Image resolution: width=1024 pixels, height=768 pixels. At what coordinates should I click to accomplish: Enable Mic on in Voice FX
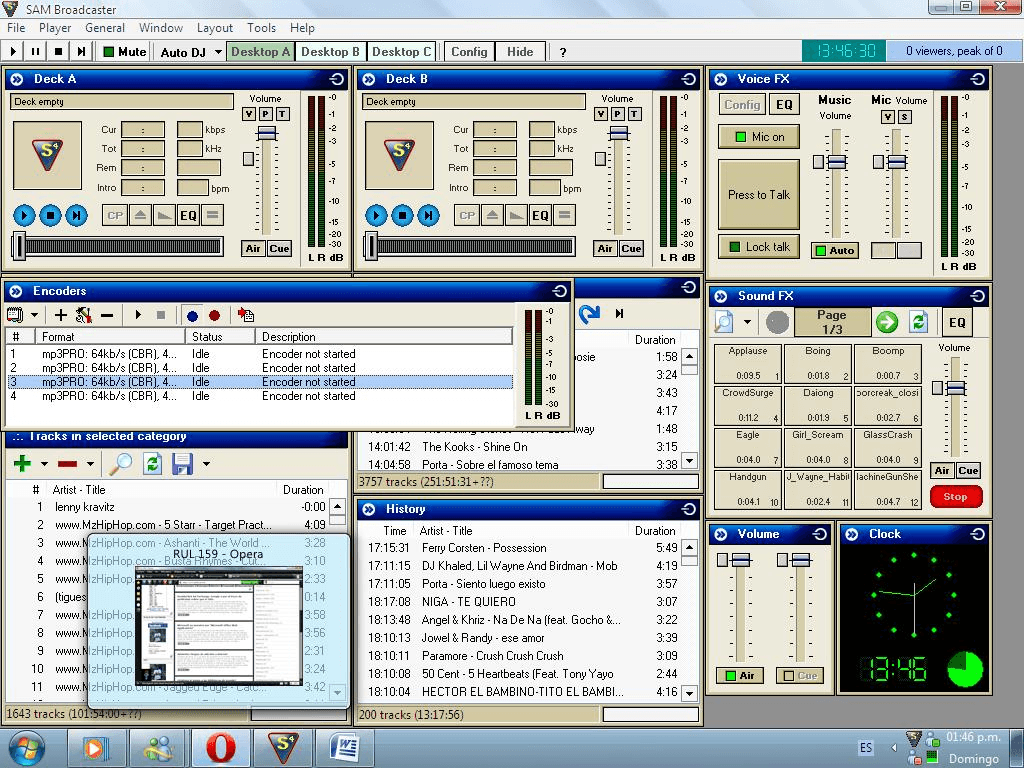(758, 137)
